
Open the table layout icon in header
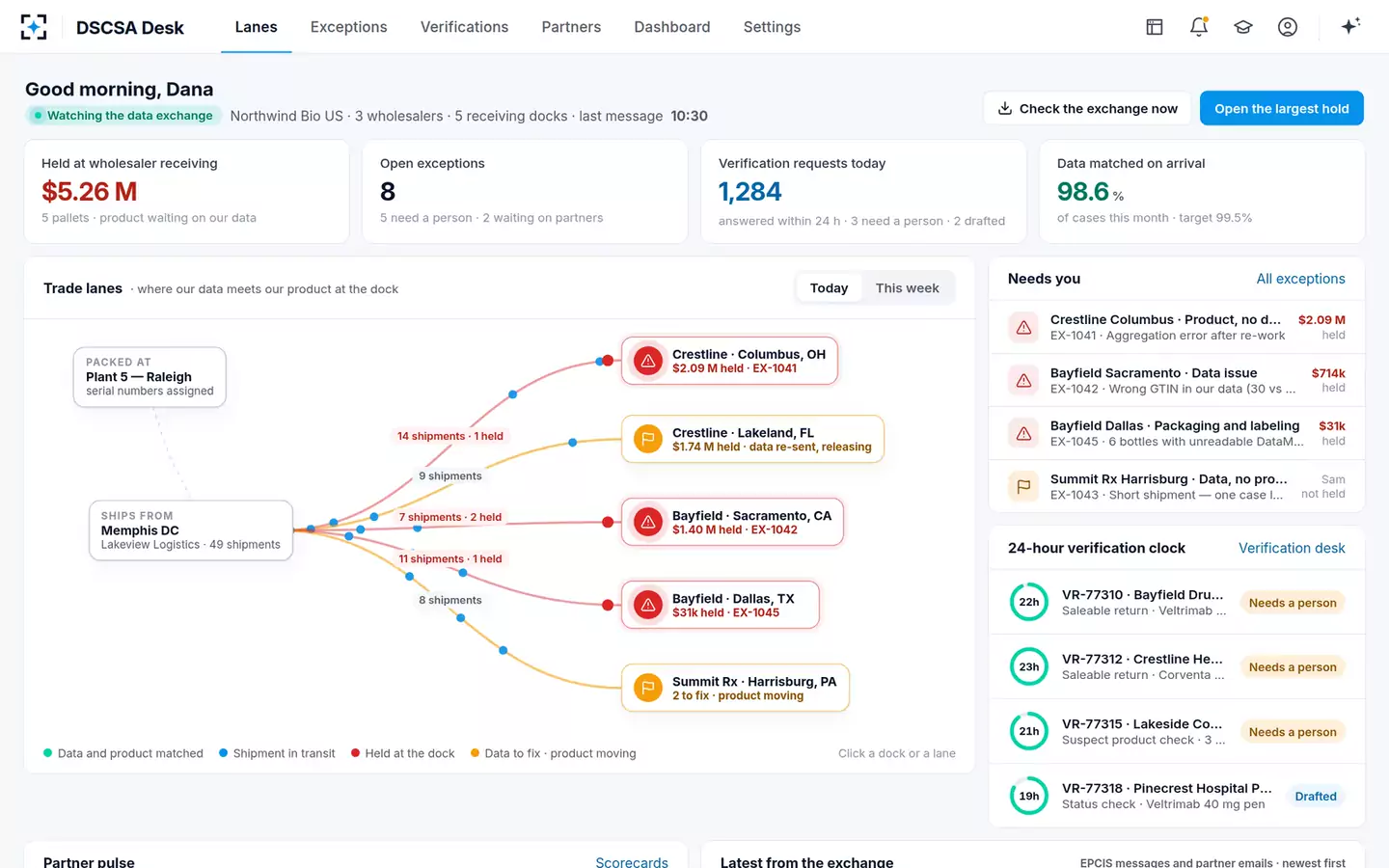(x=1155, y=27)
